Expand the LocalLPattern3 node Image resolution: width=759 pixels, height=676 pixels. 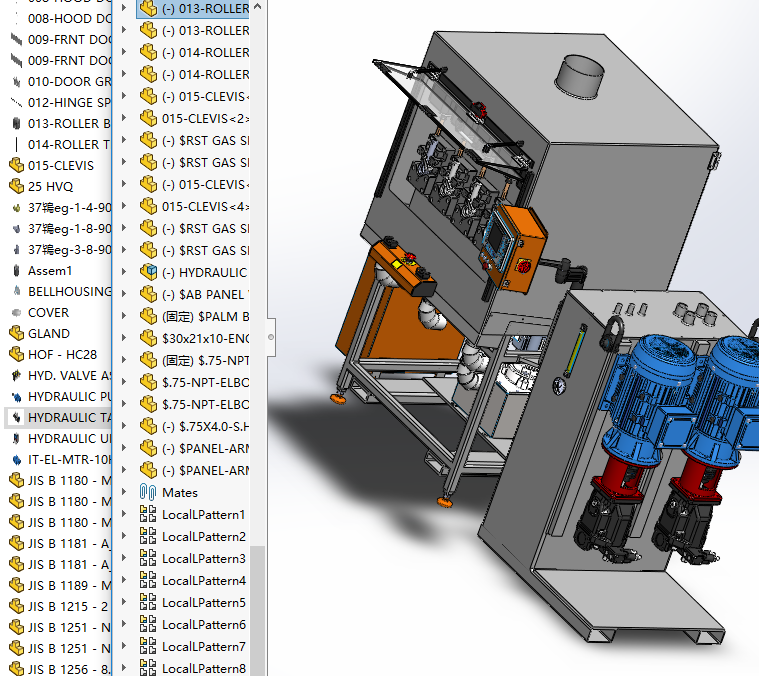tap(124, 557)
